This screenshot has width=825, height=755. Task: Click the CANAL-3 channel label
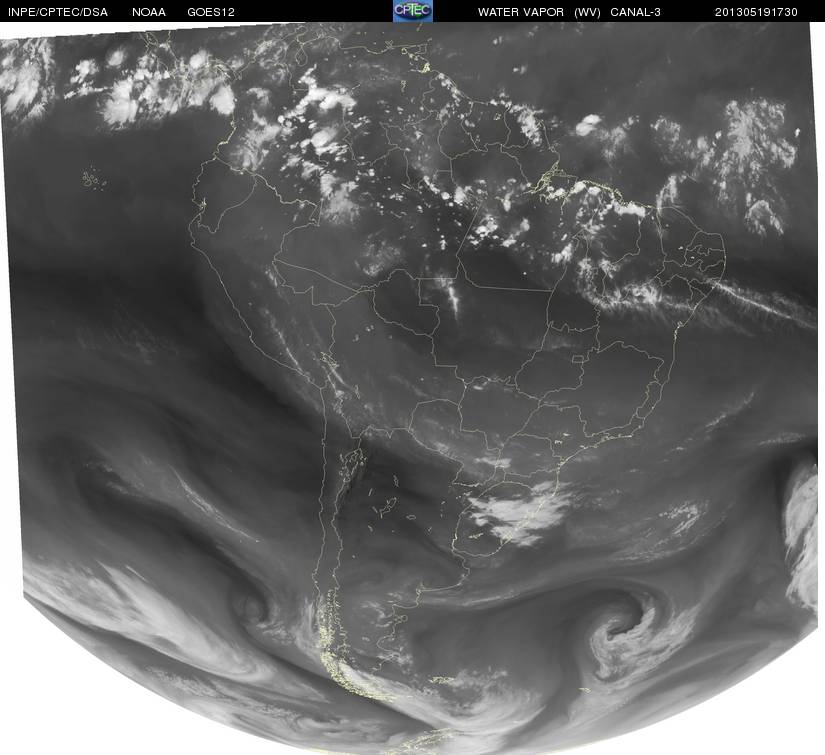pyautogui.click(x=636, y=12)
